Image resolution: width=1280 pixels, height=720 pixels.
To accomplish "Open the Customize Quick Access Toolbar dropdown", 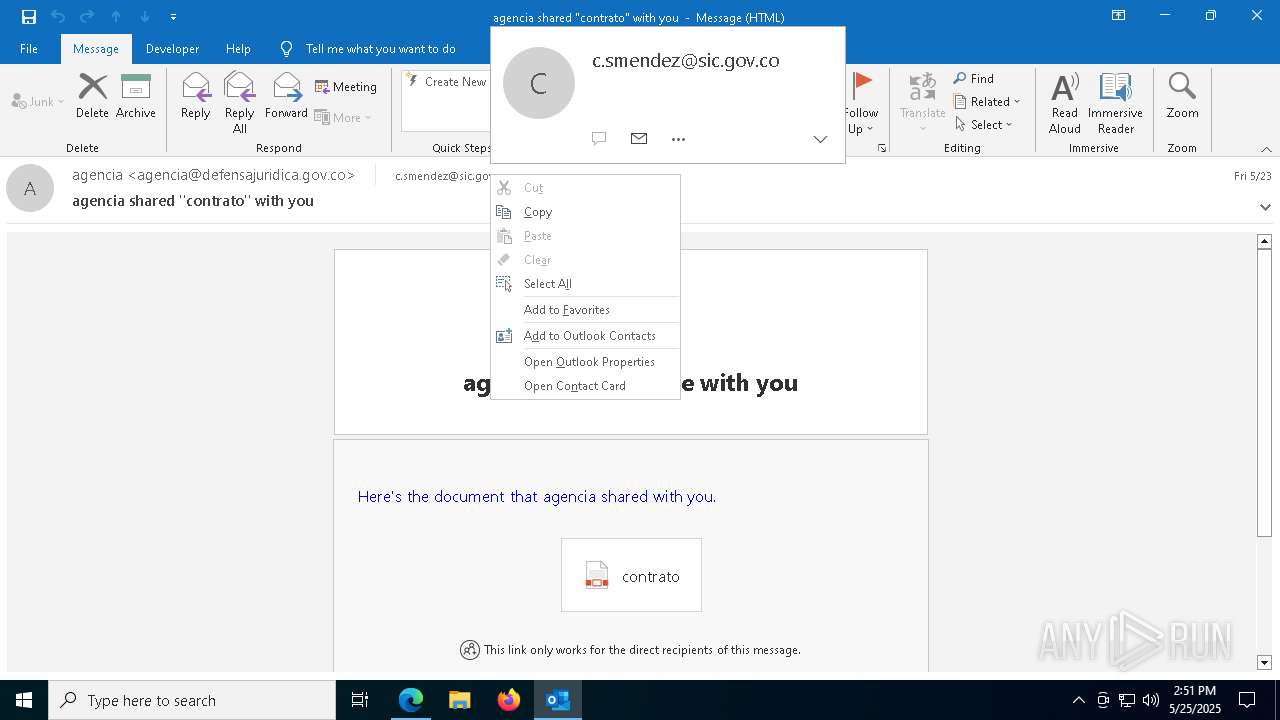I will click(x=173, y=17).
